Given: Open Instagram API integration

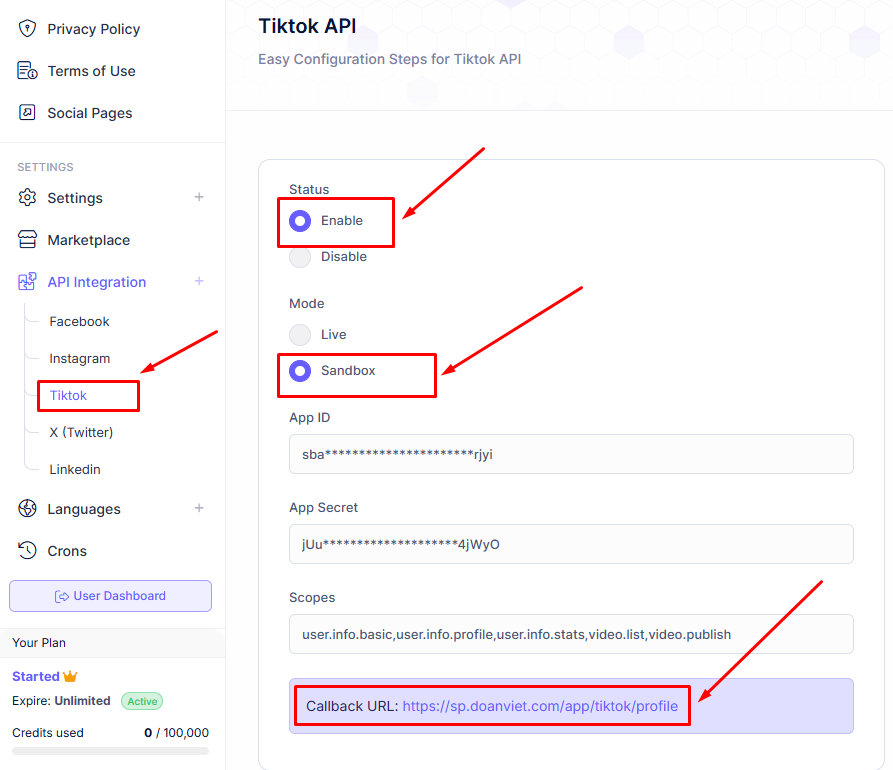Looking at the screenshot, I should pos(79,359).
